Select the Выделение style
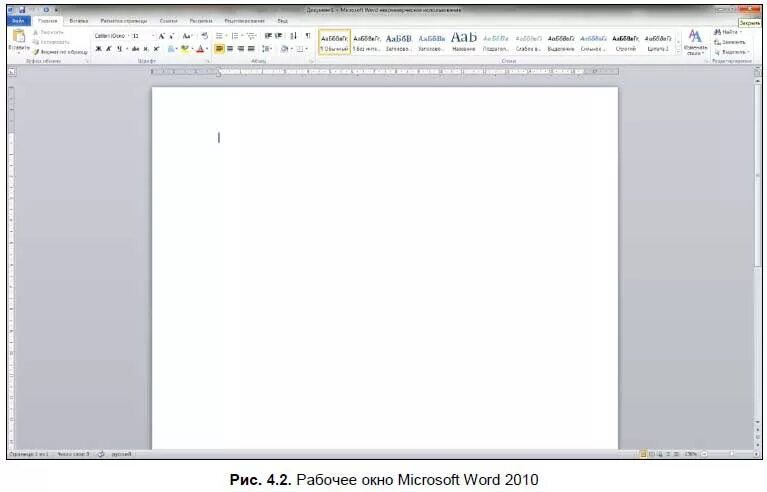767x492 pixels. click(561, 42)
